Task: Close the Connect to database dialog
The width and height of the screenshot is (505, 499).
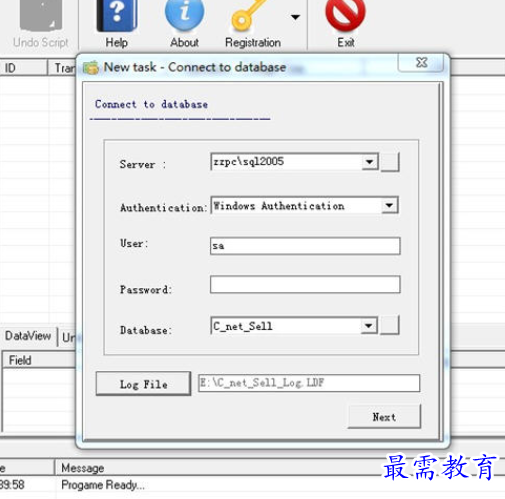Action: tap(421, 63)
